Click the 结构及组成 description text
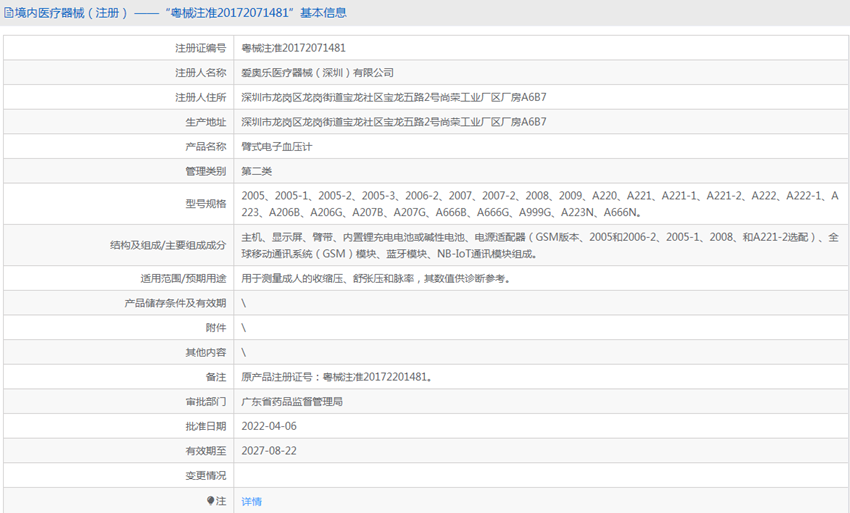 point(540,245)
